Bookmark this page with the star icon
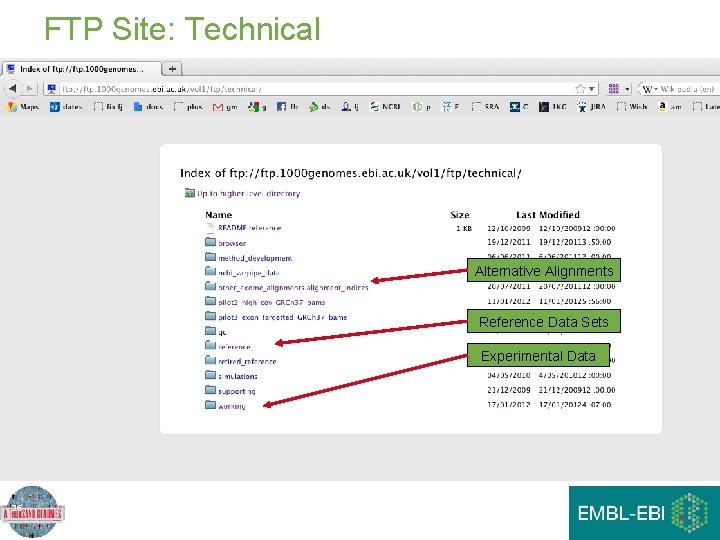 580,89
